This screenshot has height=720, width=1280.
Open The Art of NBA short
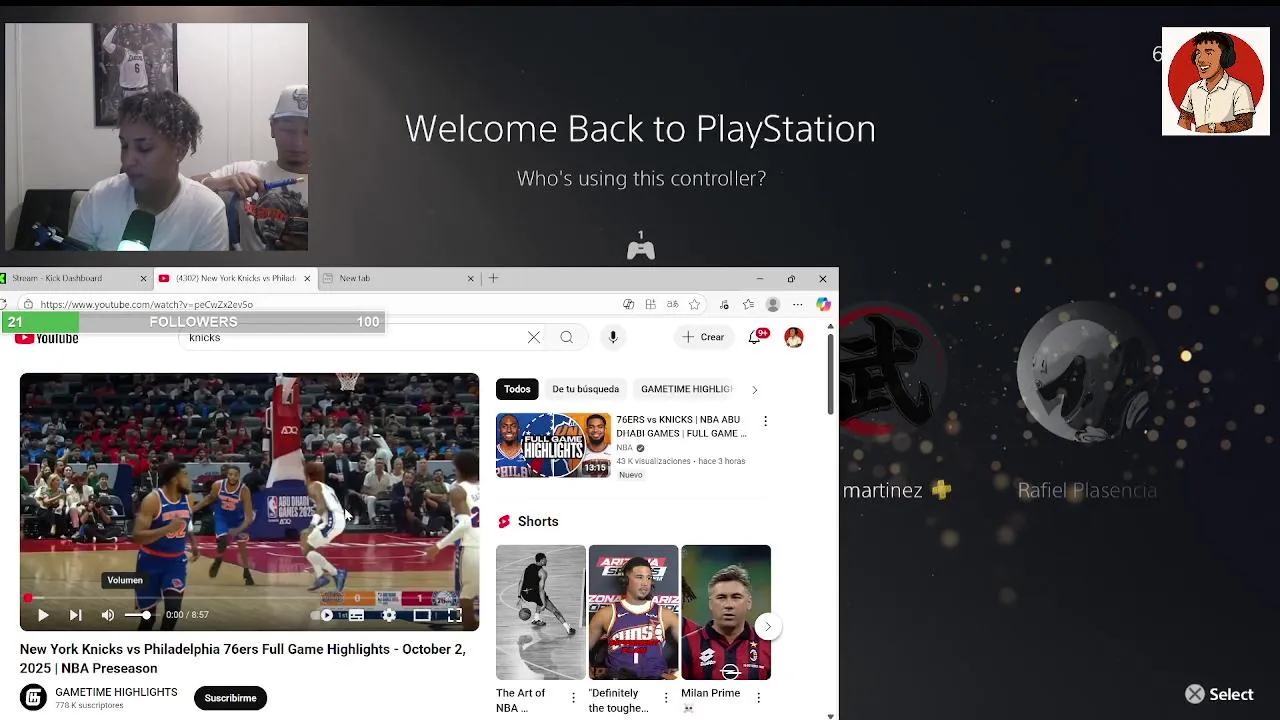541,612
